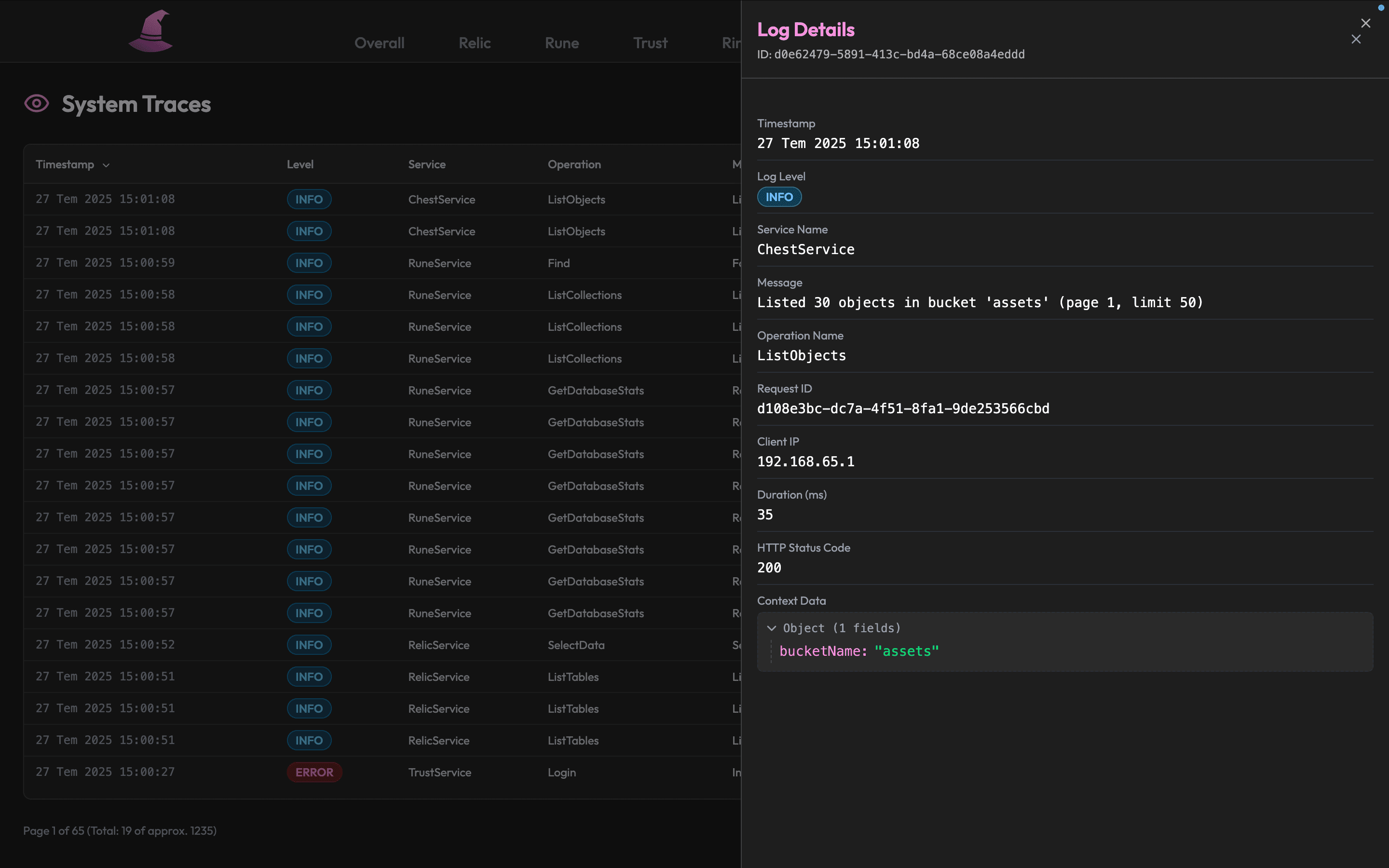Click timestamp 27 Tem 2025 15:00:52

tap(105, 645)
